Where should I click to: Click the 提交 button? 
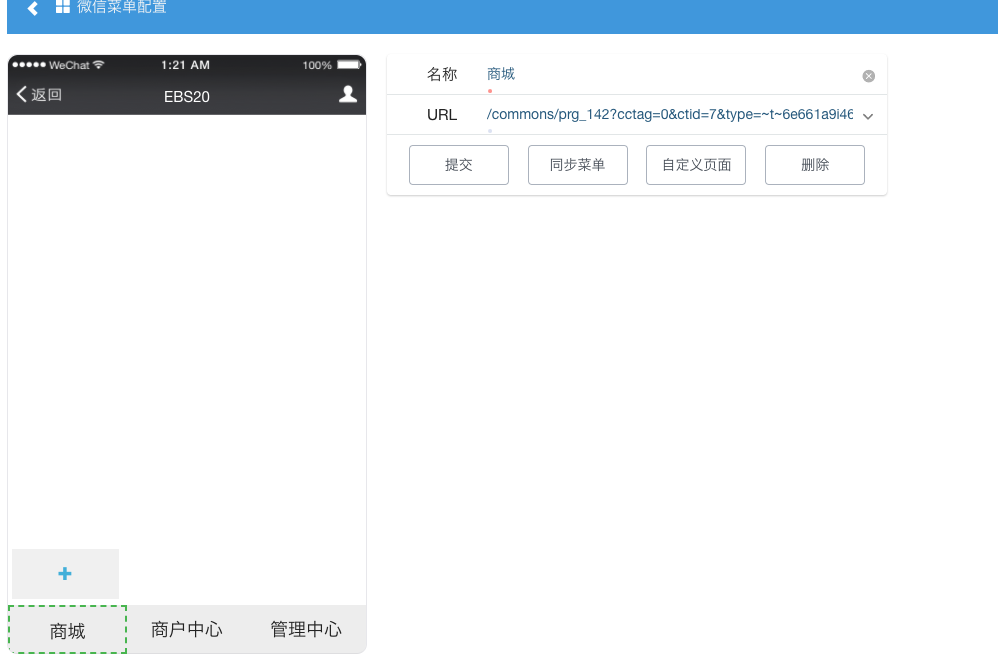pyautogui.click(x=459, y=165)
